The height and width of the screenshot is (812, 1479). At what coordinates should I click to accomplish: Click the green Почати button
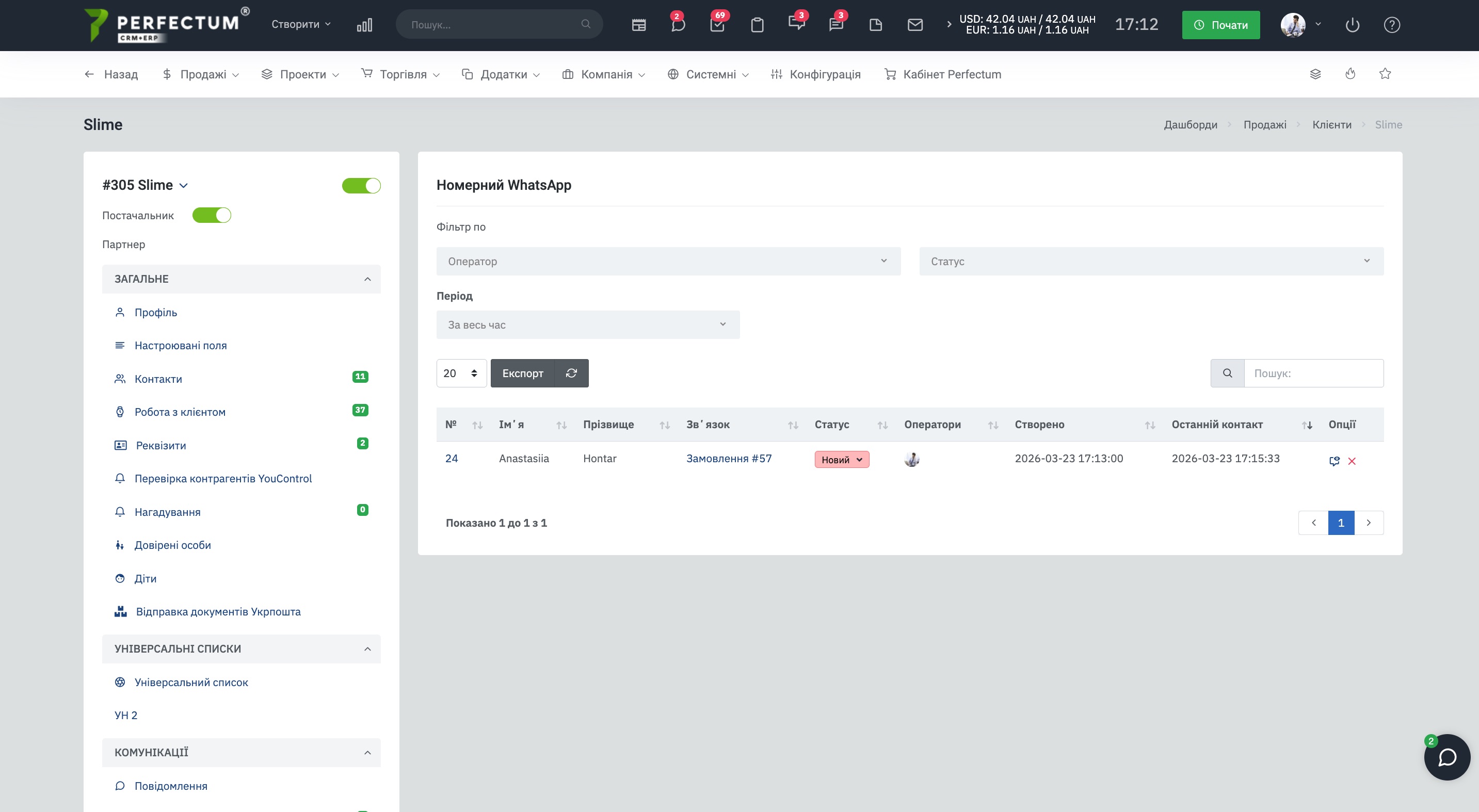[x=1220, y=25]
